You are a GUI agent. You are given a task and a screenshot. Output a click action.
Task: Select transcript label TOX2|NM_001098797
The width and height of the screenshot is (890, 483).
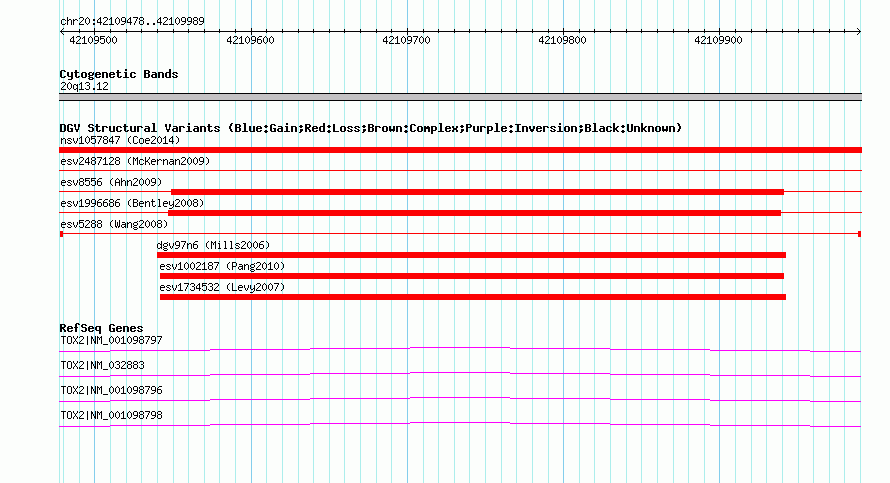tap(111, 341)
